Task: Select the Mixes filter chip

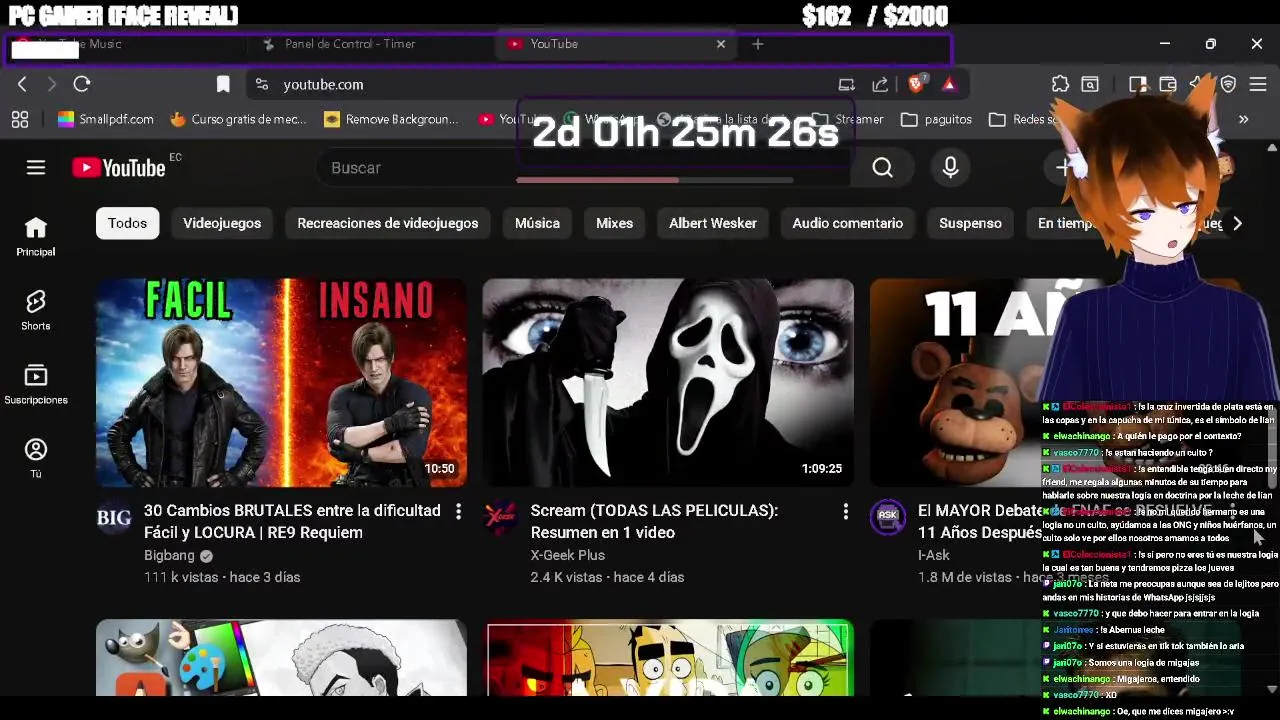Action: (614, 223)
